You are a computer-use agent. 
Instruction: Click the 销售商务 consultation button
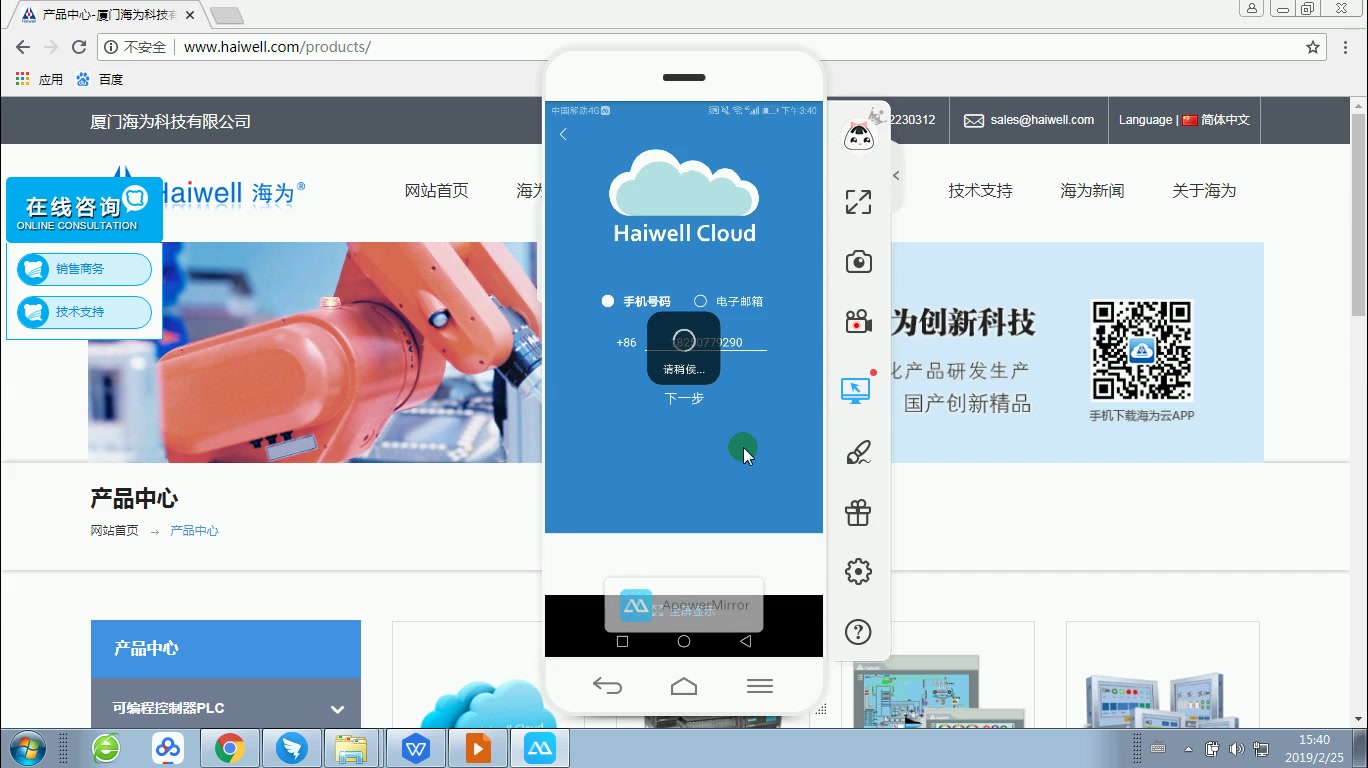85,269
